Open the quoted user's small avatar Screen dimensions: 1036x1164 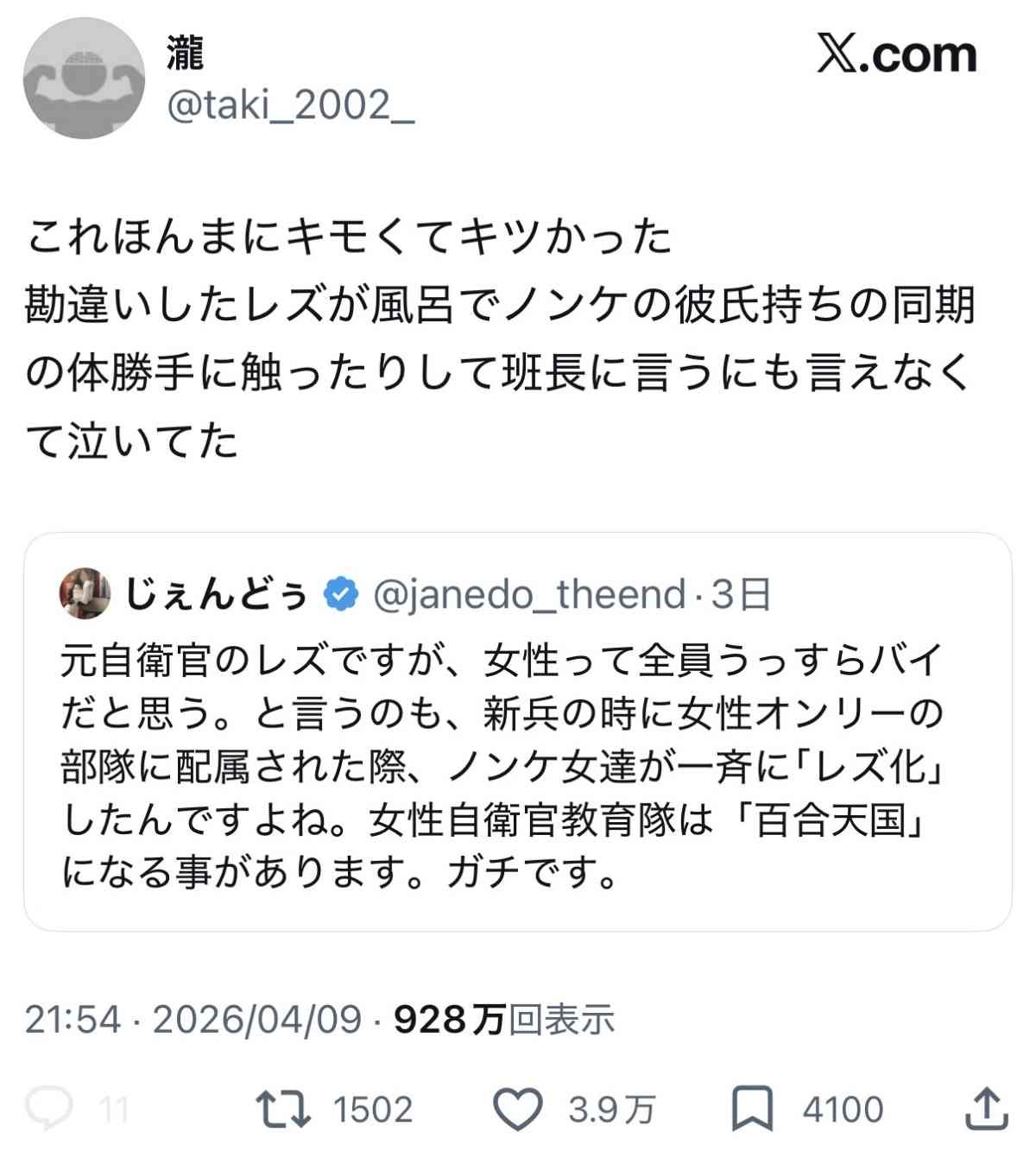[x=85, y=594]
